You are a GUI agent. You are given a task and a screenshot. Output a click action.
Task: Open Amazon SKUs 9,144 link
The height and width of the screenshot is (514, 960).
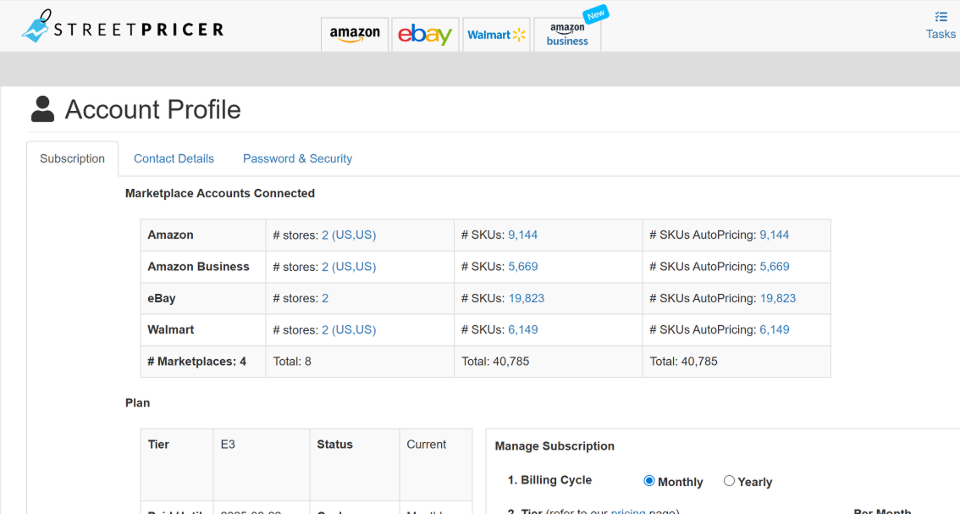pyautogui.click(x=523, y=235)
